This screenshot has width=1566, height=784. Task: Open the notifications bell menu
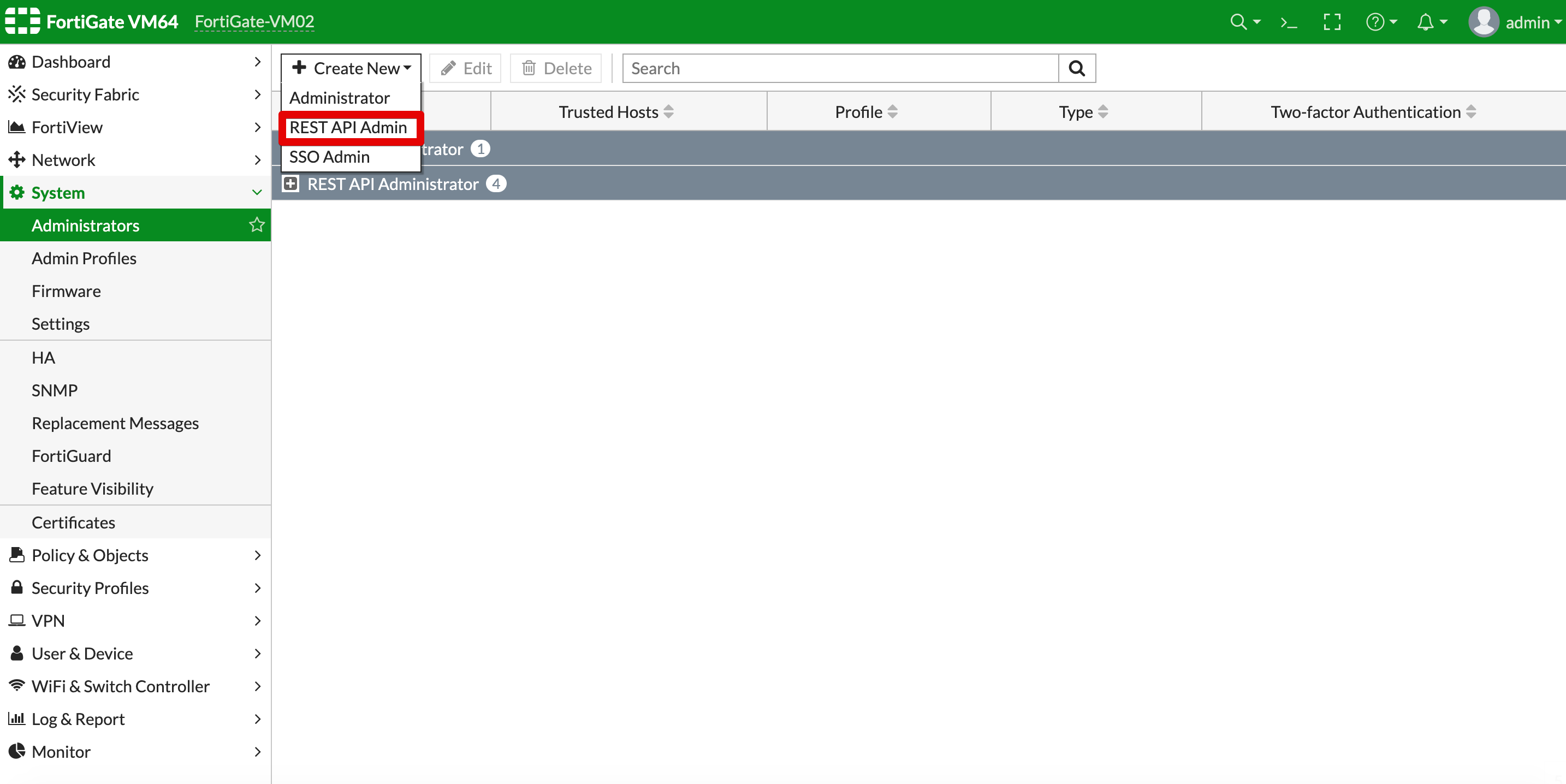coord(1431,22)
